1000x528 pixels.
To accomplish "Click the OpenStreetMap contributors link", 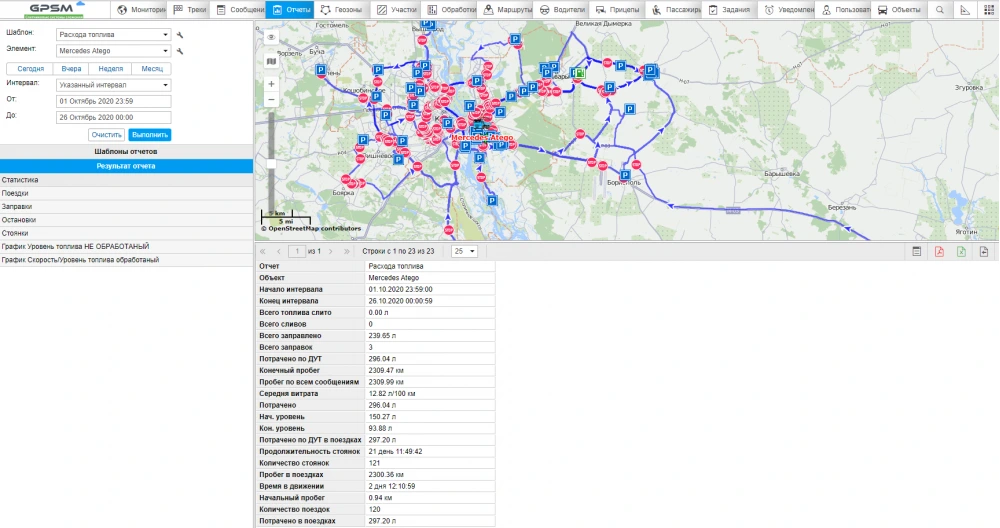I will pos(314,228).
